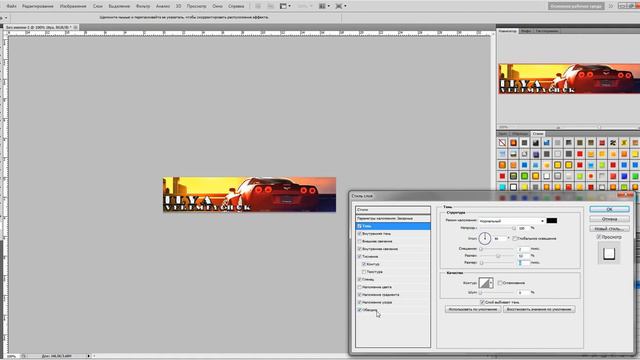Image resolution: width=640 pixels, height=360 pixels.
Task: Switch to the Гистограмма panel tab
Action: click(x=547, y=31)
